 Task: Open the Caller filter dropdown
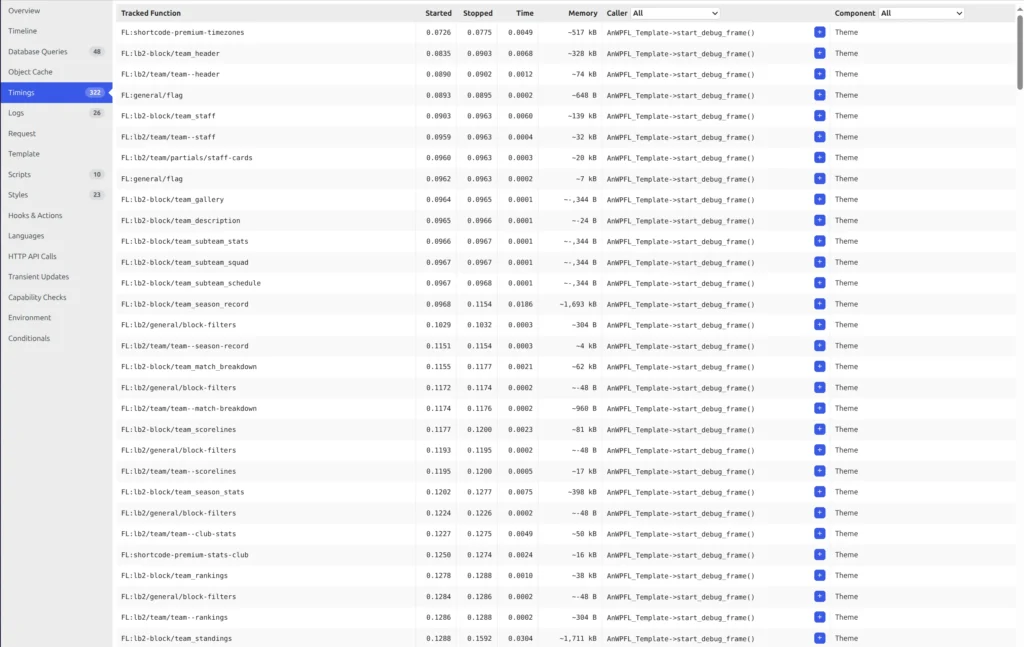click(675, 13)
